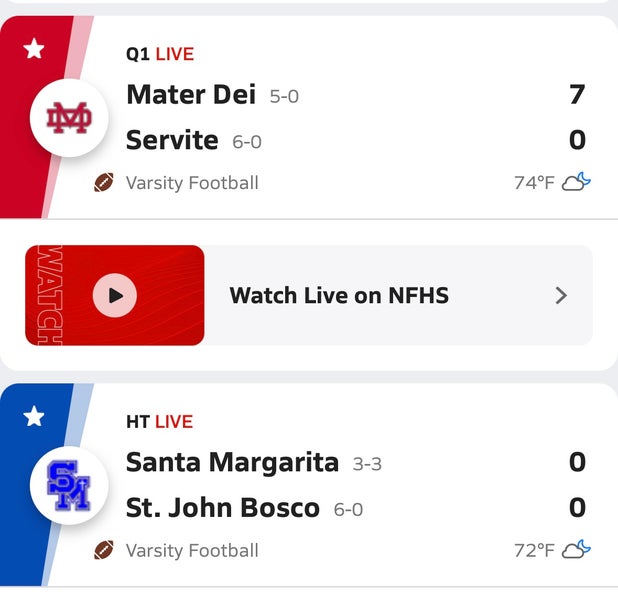Tap the red WATCH thumbnail
The height and width of the screenshot is (607, 618).
[115, 295]
